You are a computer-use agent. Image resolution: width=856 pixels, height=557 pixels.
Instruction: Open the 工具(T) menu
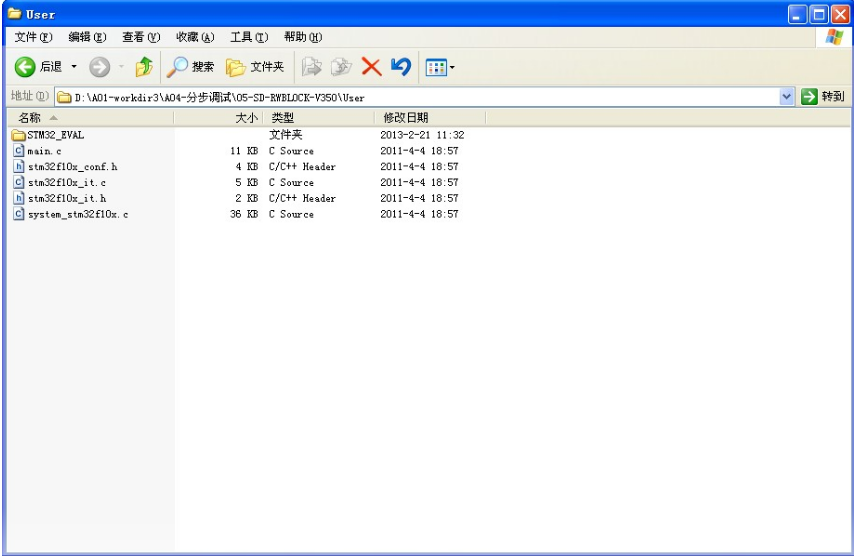pos(248,37)
